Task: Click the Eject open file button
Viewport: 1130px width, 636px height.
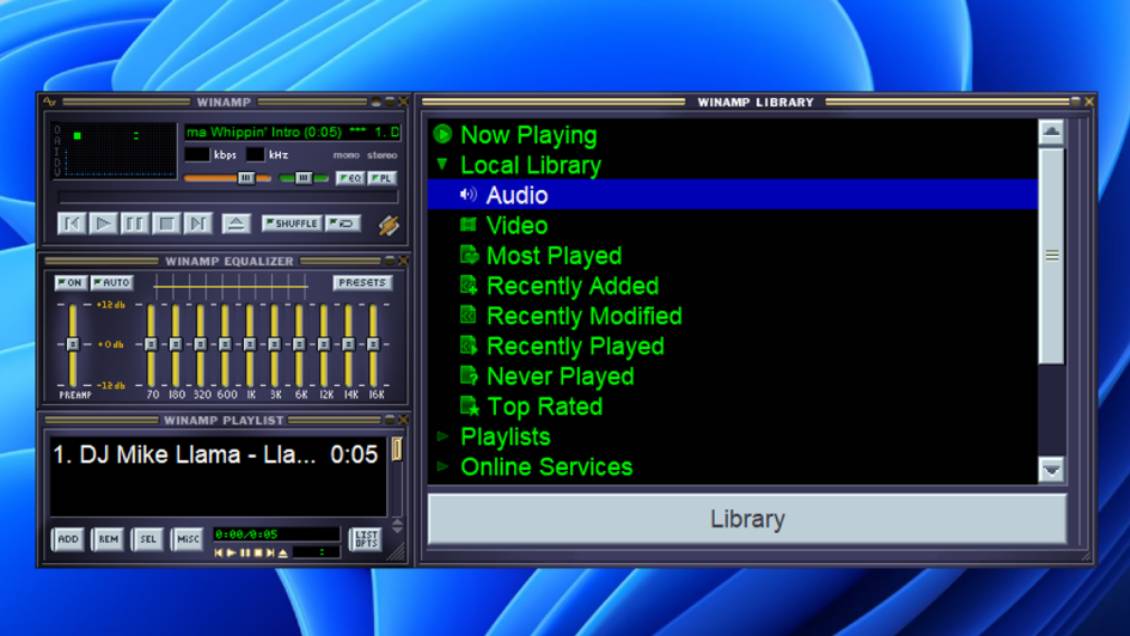Action: (x=236, y=224)
